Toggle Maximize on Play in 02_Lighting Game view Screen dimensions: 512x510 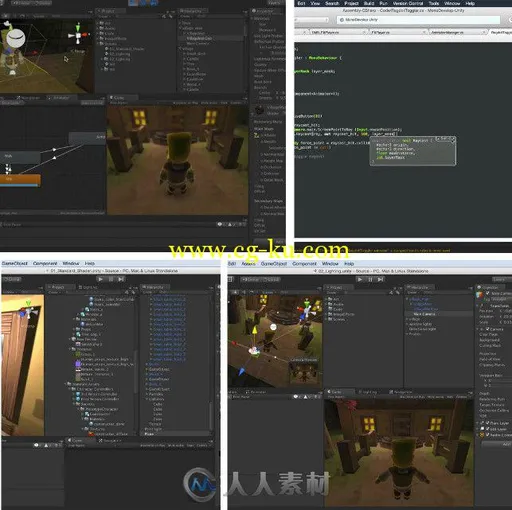click(x=412, y=397)
